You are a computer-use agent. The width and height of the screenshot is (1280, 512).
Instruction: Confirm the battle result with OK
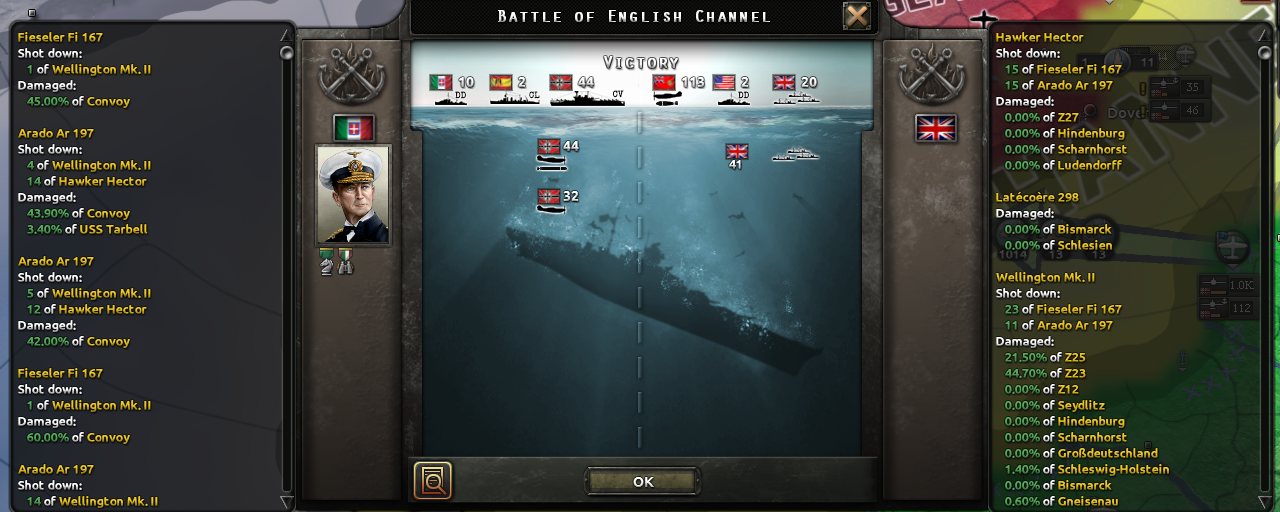[643, 481]
